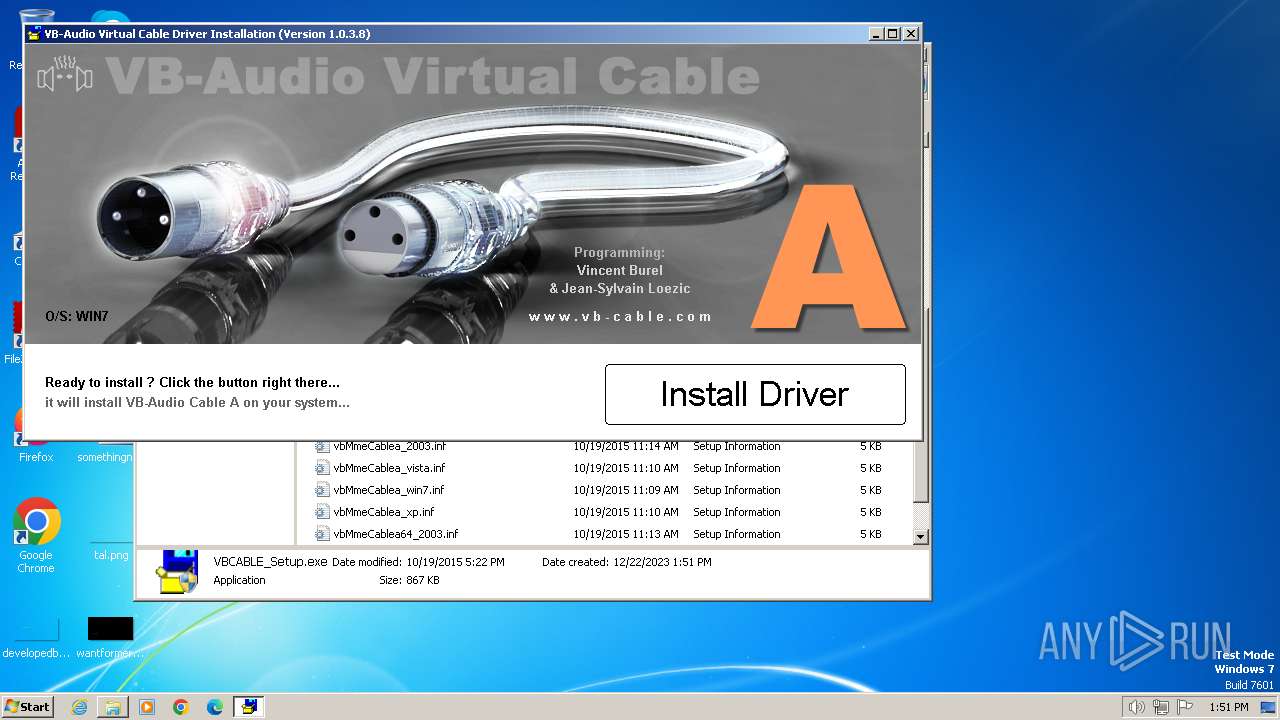1280x720 pixels.
Task: Click the VBCABLE_Setup.exe name in details pane
Action: tap(270, 562)
